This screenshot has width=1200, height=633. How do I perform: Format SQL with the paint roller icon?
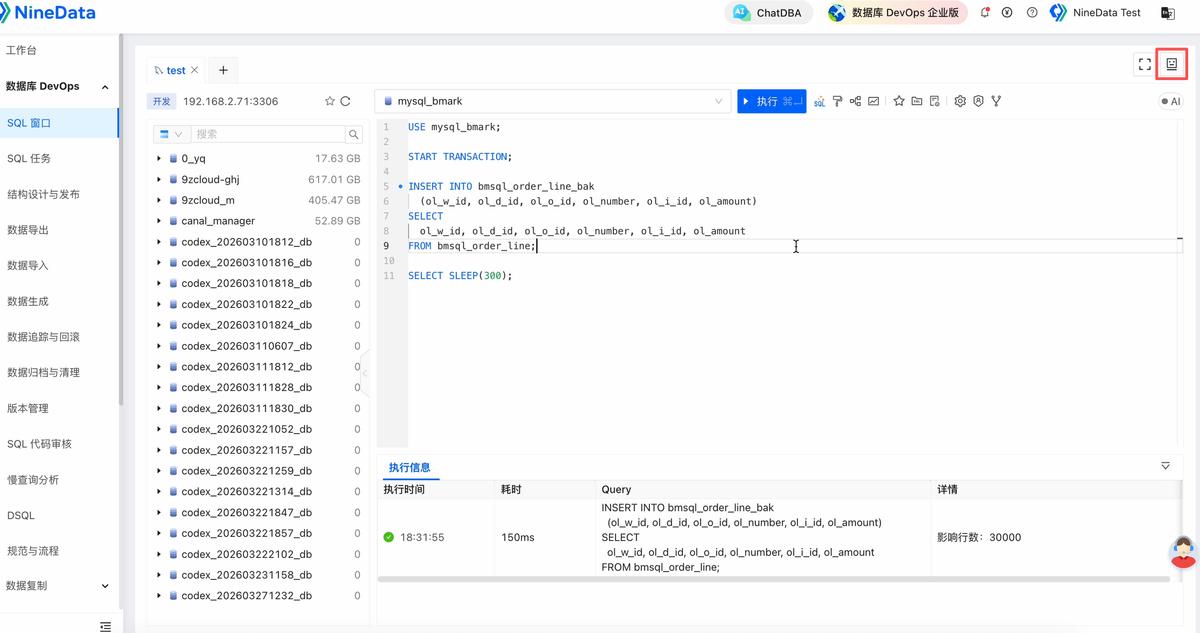838,101
